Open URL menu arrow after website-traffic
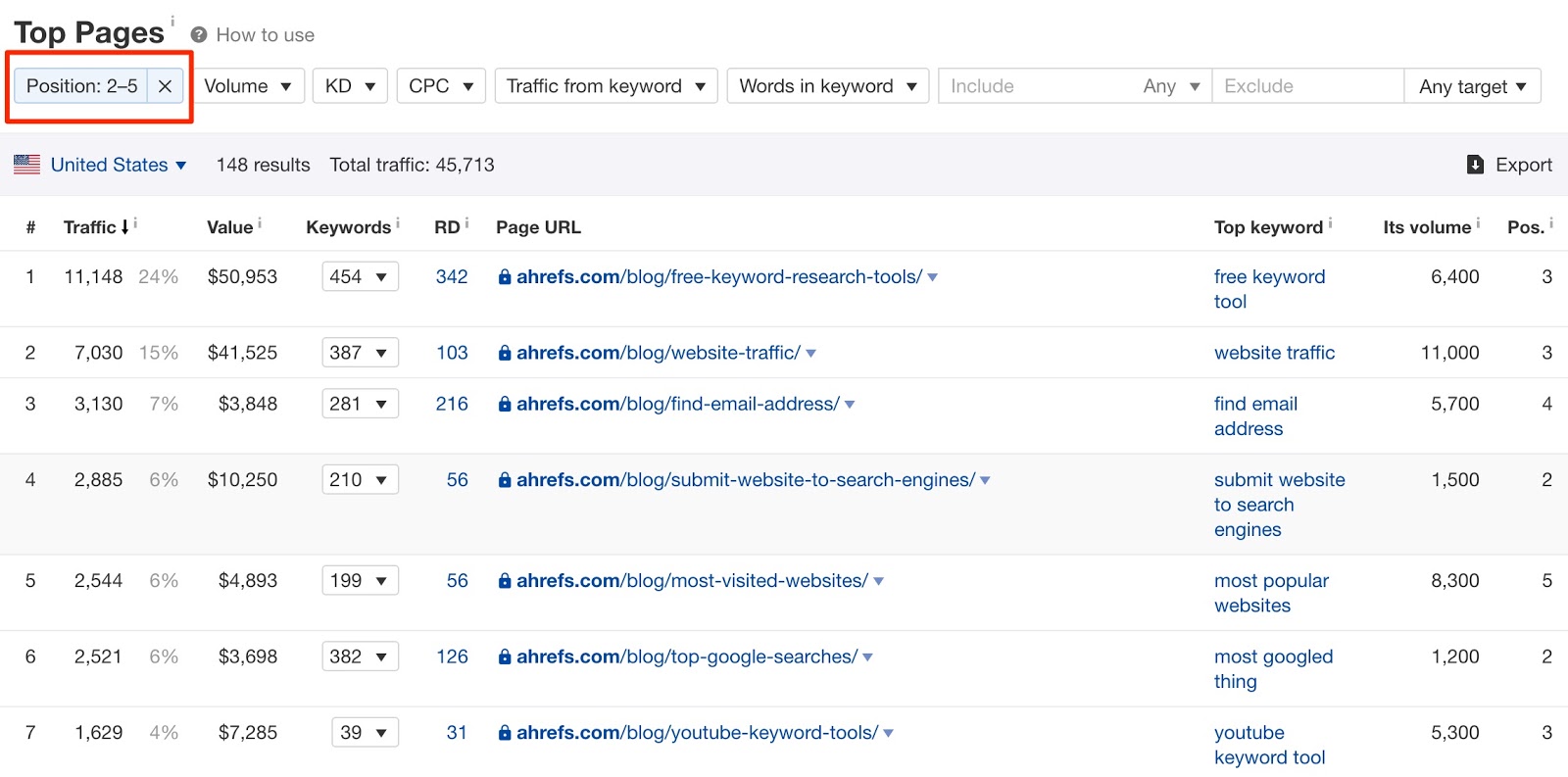This screenshot has width=1568, height=777. (x=811, y=354)
